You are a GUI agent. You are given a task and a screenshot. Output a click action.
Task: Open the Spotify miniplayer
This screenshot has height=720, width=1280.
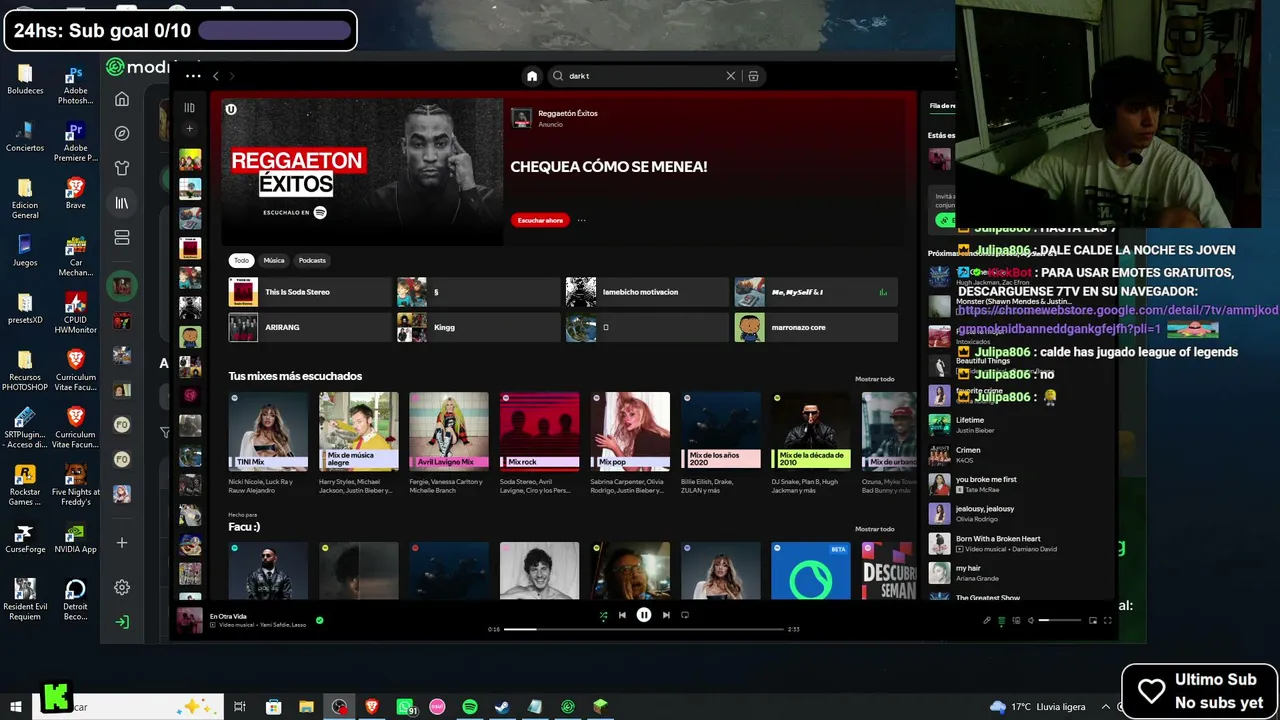1093,620
